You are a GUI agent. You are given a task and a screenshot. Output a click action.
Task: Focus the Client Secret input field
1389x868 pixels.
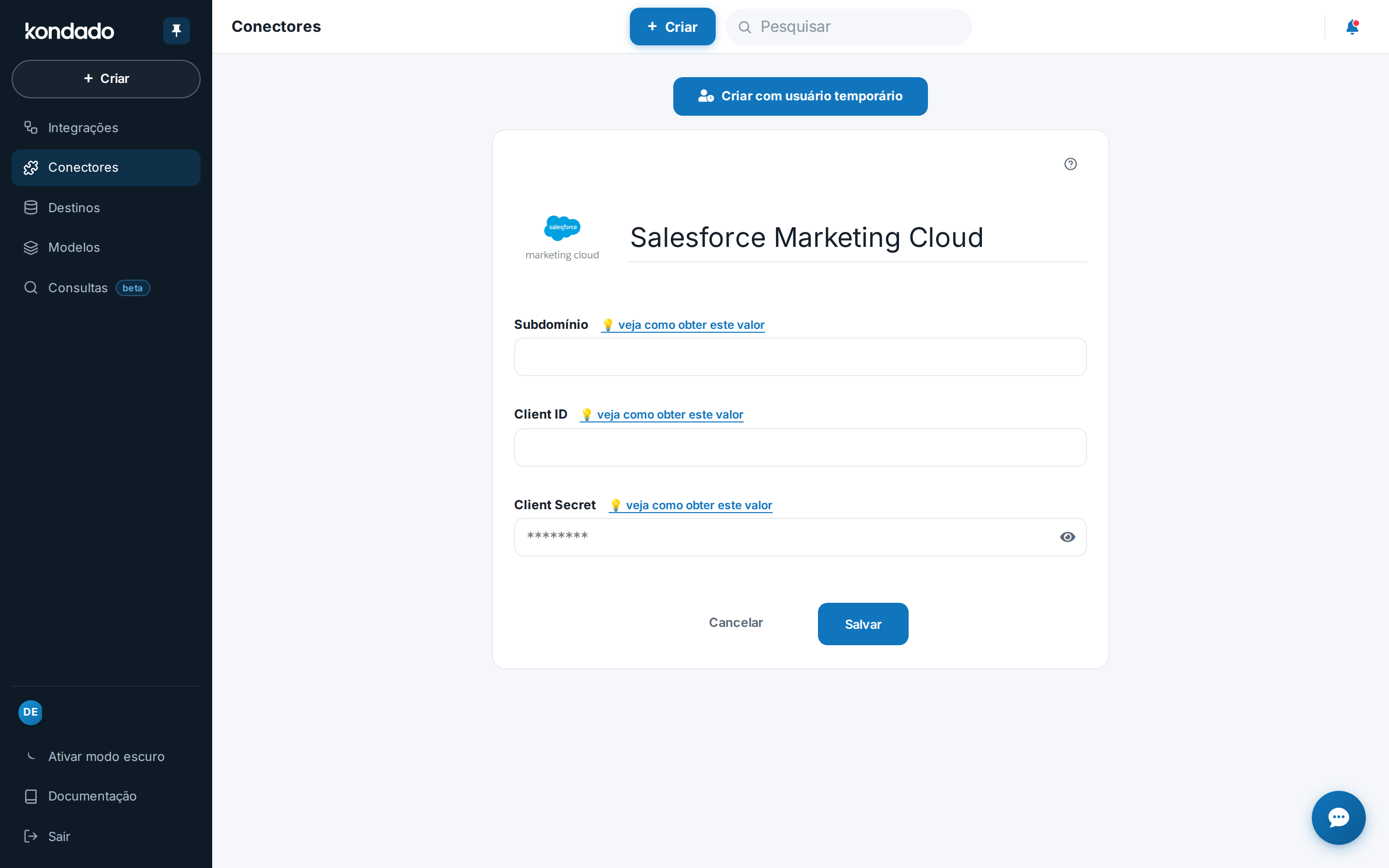tap(800, 537)
